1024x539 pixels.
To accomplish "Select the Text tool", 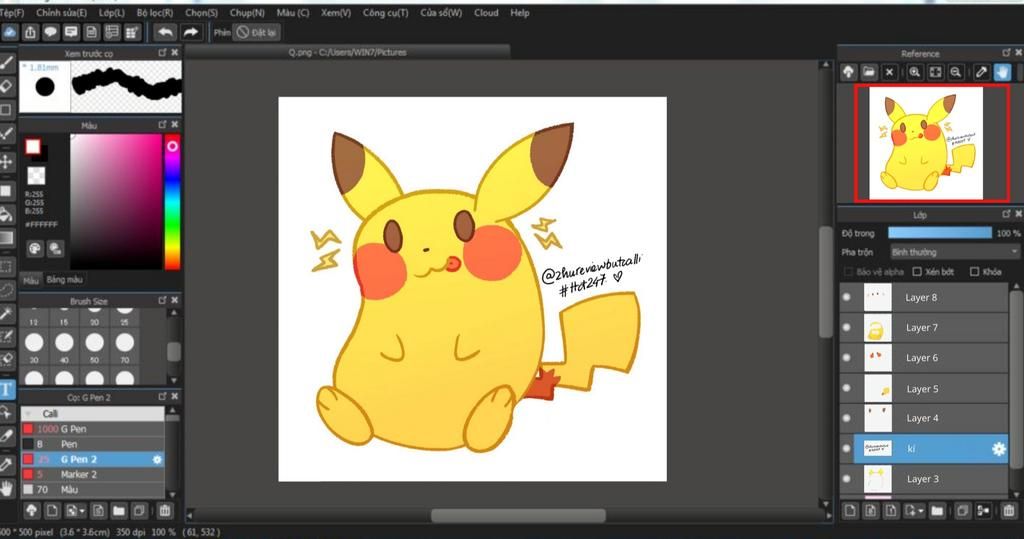I will click(x=7, y=389).
